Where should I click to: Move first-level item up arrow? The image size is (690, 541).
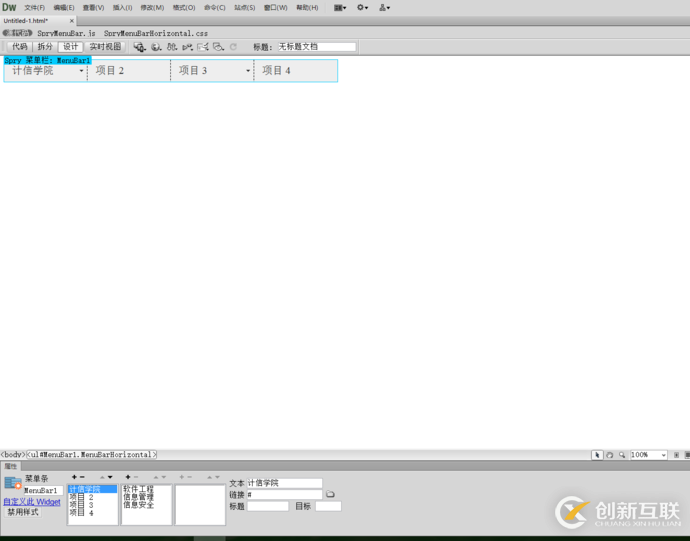[102, 477]
